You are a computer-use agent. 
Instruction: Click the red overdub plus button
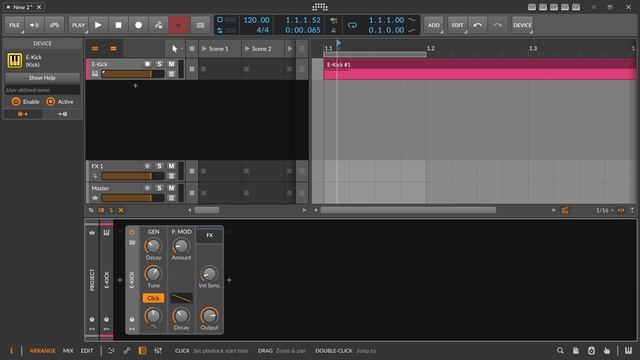click(178, 25)
